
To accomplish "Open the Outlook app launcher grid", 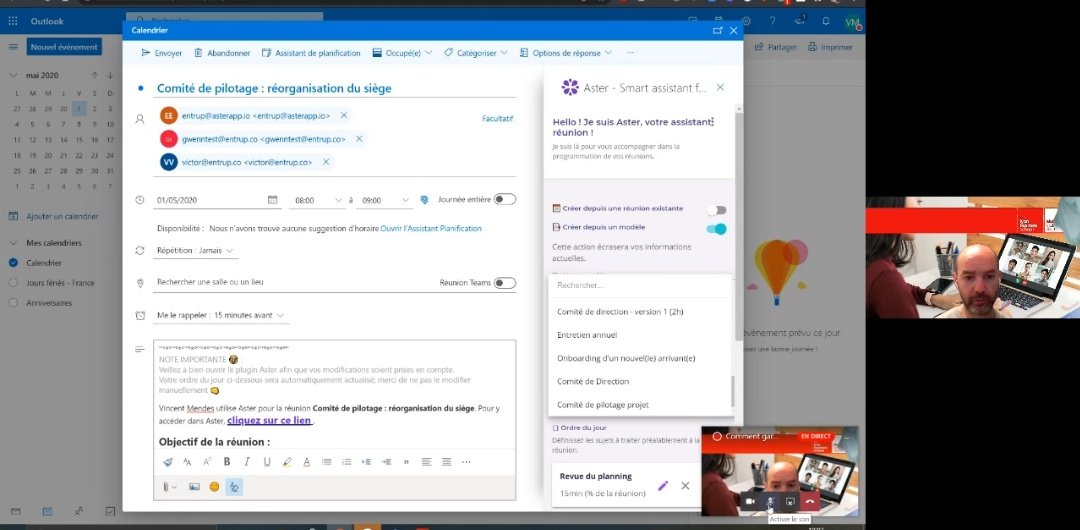I will [x=12, y=21].
